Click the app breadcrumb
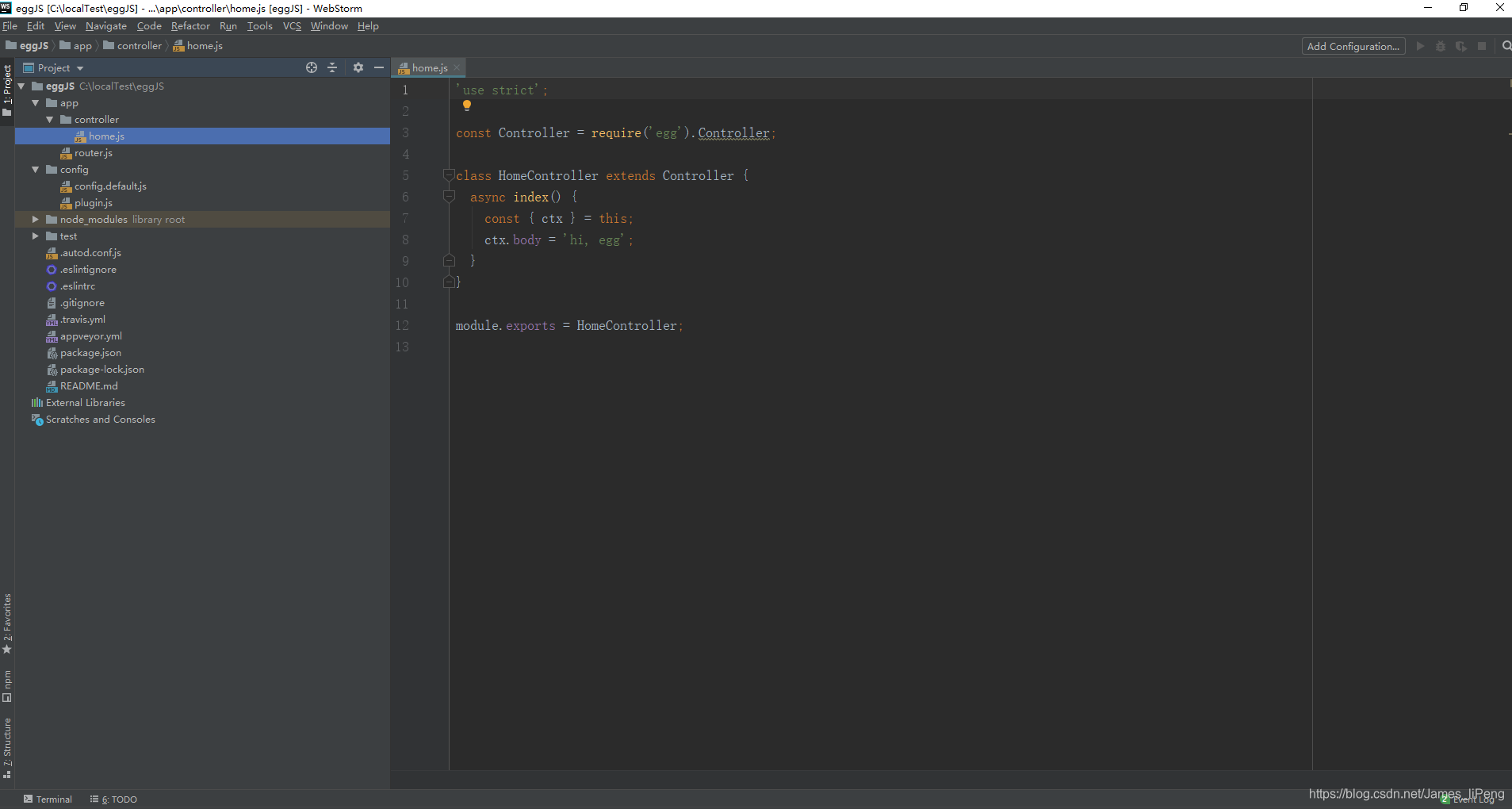The height and width of the screenshot is (809, 1512). [x=76, y=46]
